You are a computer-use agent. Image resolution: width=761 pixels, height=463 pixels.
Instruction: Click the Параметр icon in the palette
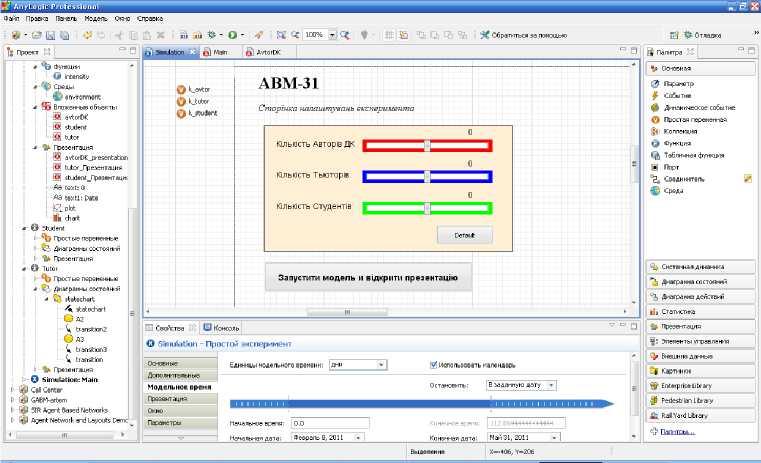(654, 84)
